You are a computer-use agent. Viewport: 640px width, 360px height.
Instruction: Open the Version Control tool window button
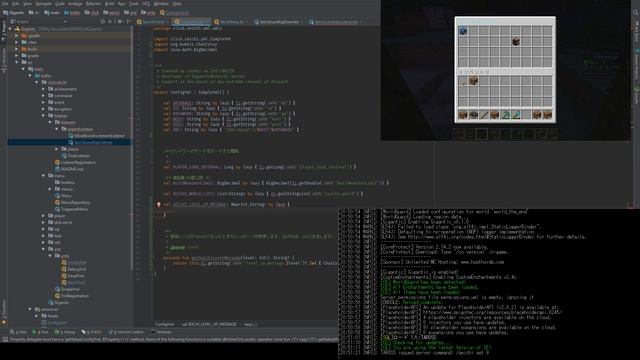coord(126,332)
